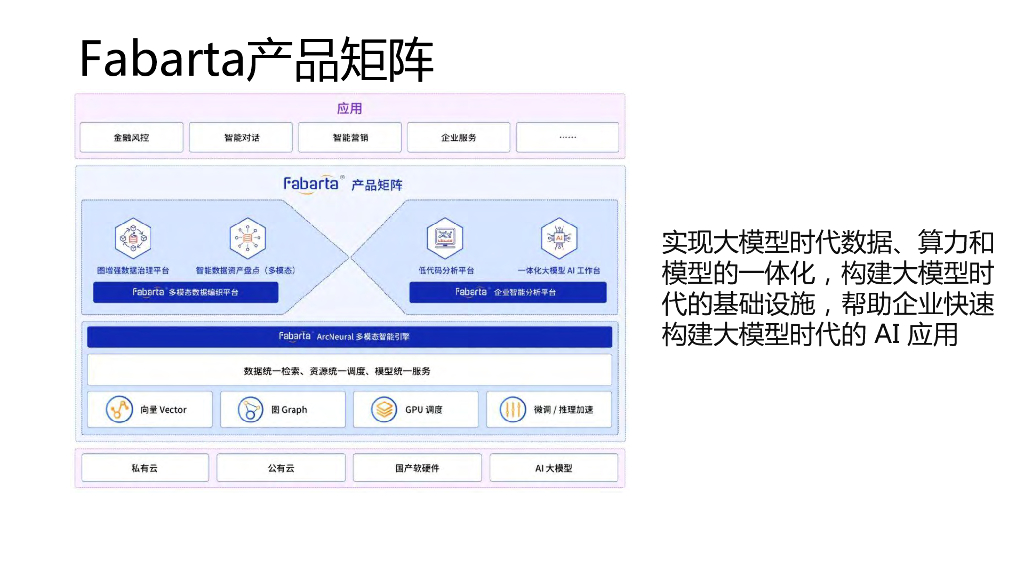Image resolution: width=1024 pixels, height=576 pixels.
Task: Click the 微调/推理加速 sliders icon
Action: click(x=513, y=409)
